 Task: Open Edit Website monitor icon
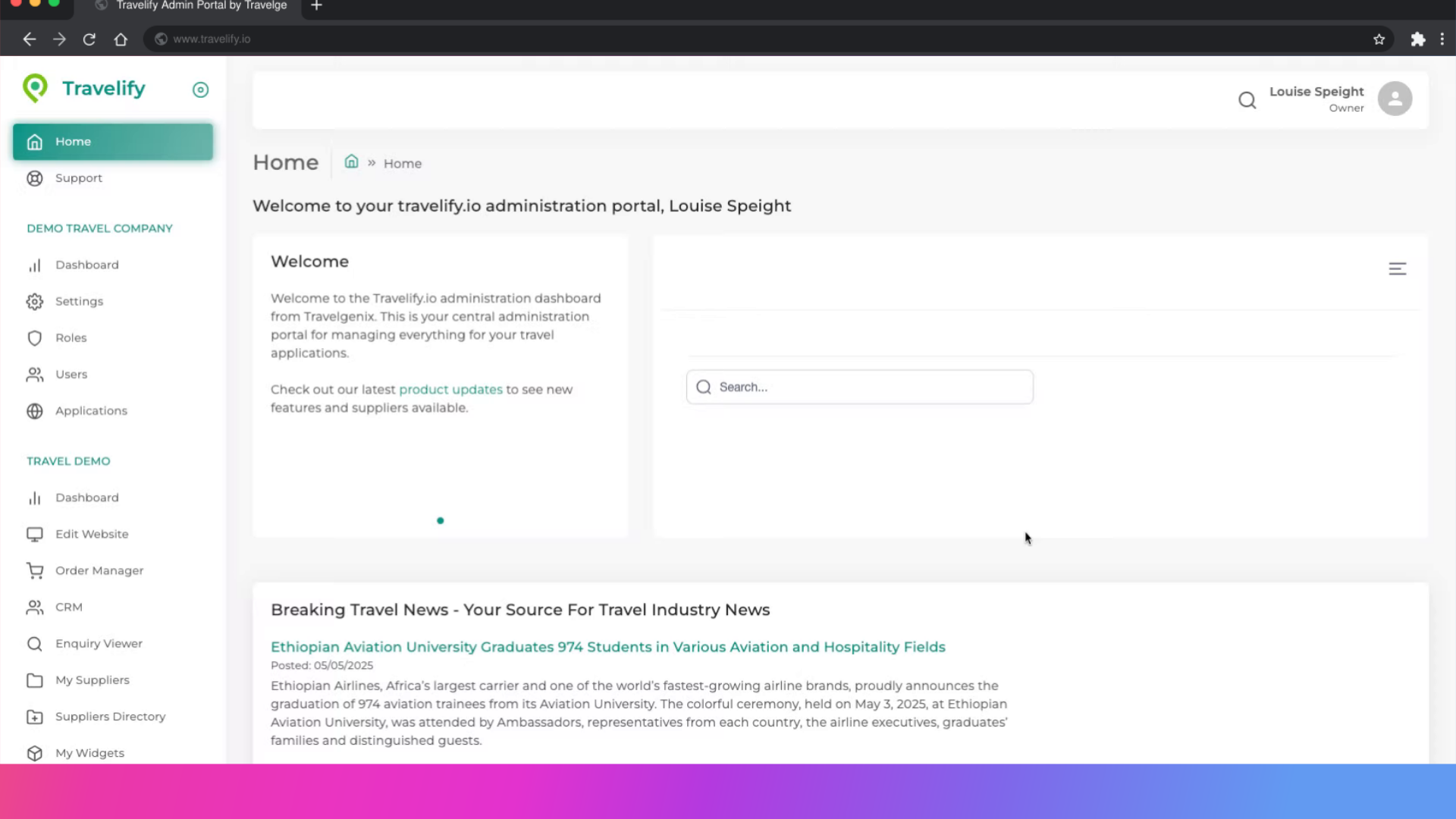click(35, 534)
